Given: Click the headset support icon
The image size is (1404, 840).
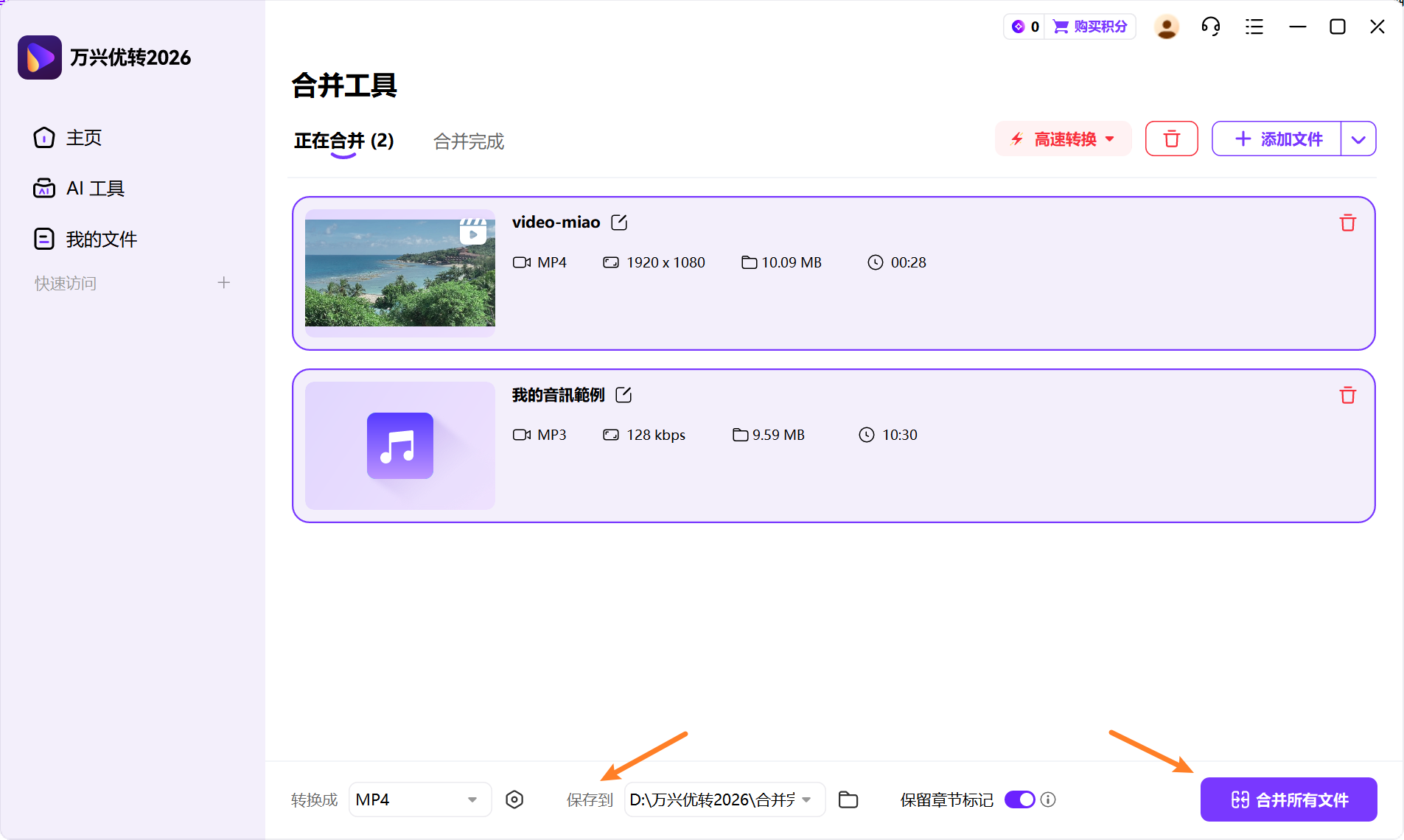Looking at the screenshot, I should [x=1210, y=26].
